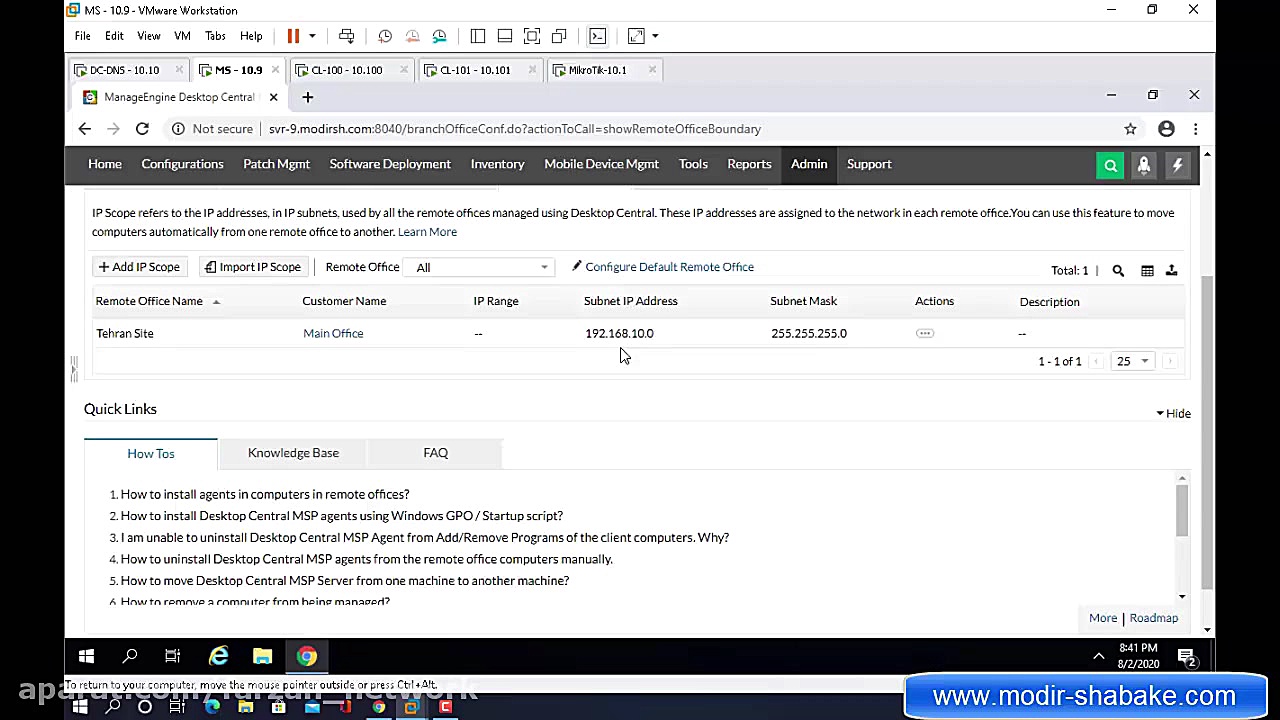Open the Patch Mgmt menu
The image size is (1280, 720).
coord(276,164)
